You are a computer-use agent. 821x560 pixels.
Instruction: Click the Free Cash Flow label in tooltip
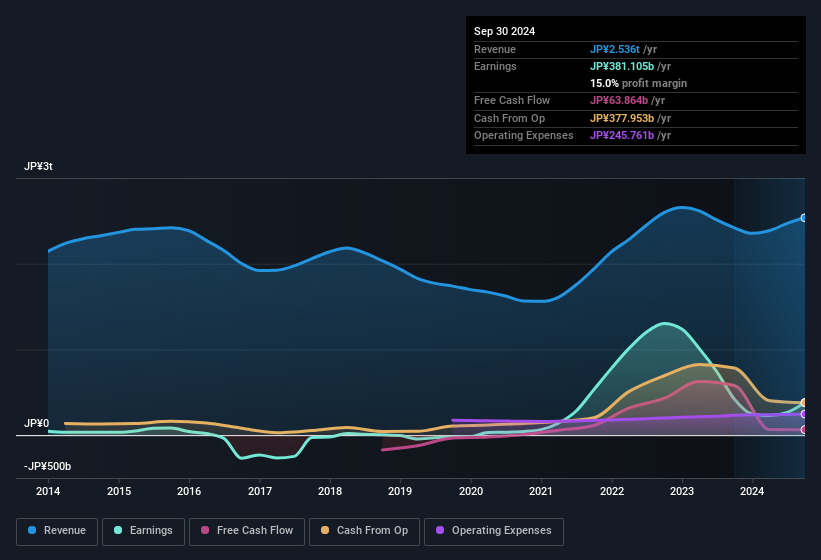tap(512, 100)
